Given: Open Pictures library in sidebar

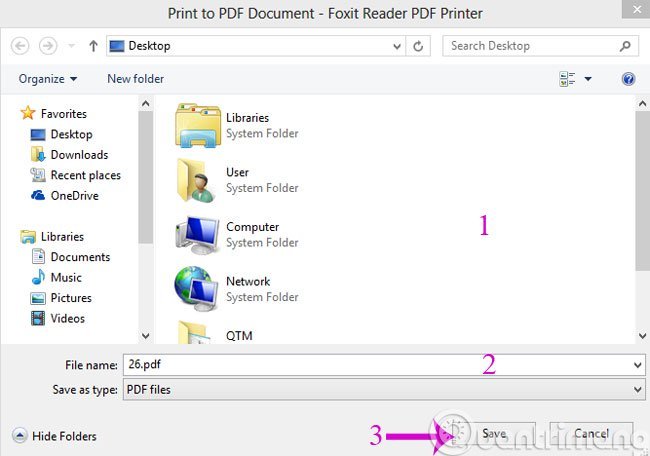Looking at the screenshot, I should [71, 298].
